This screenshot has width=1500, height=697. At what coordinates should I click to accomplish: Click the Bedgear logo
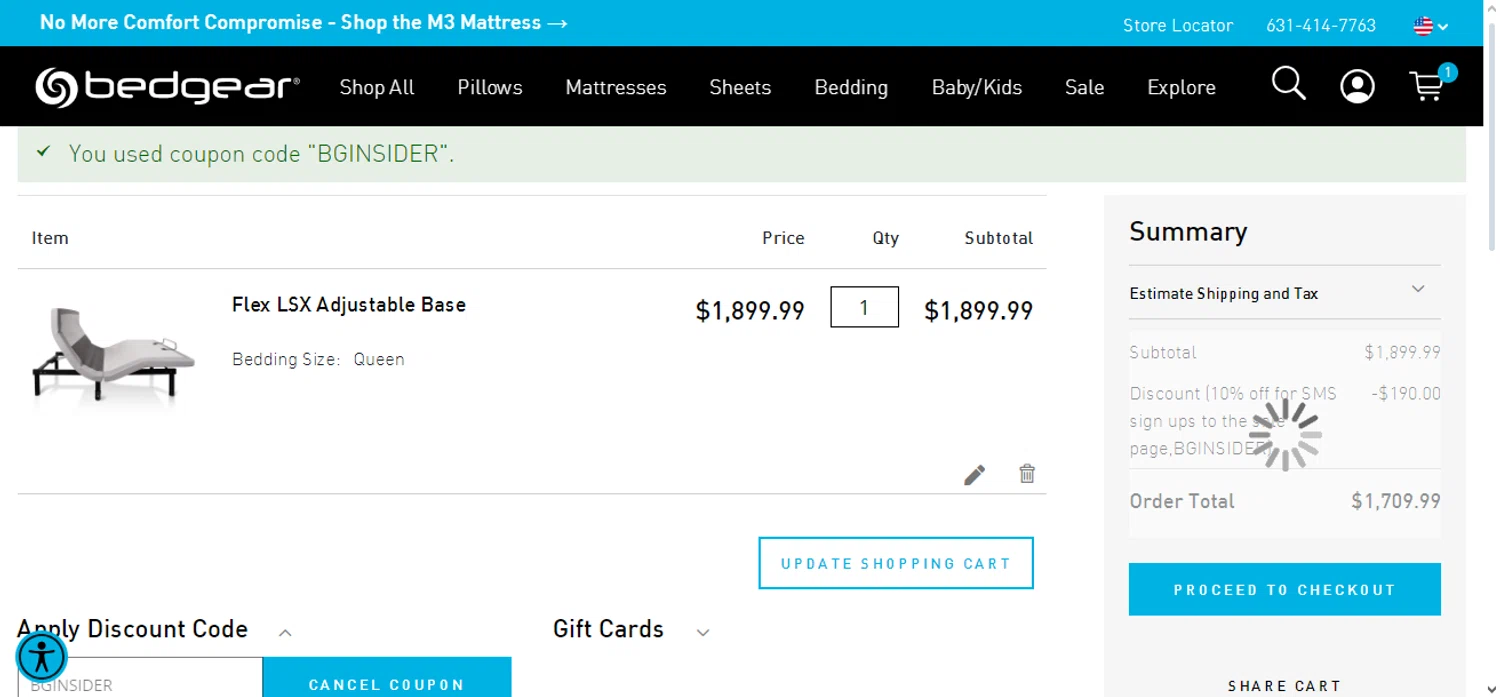167,87
